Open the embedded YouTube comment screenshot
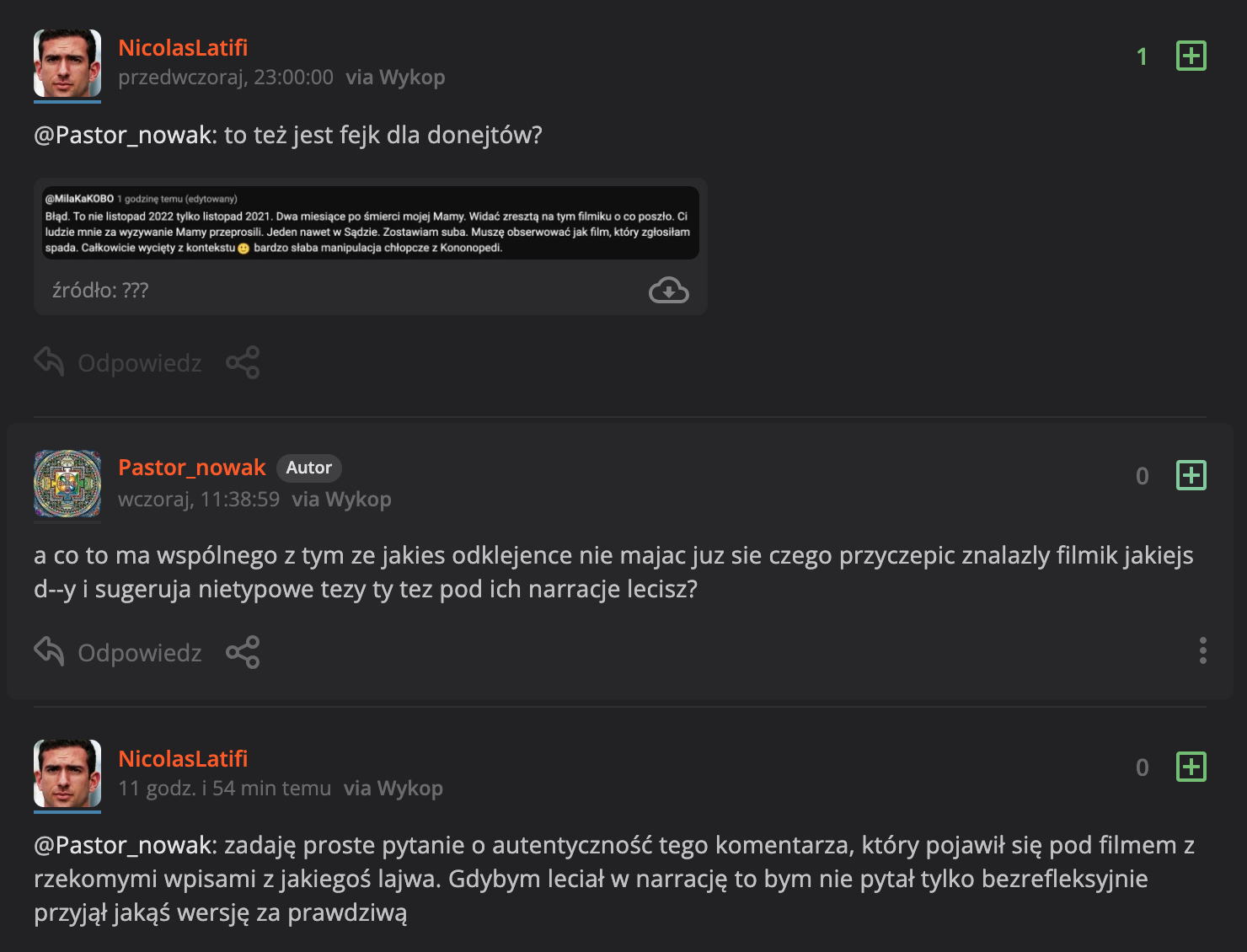The width and height of the screenshot is (1247, 952). coord(370,223)
